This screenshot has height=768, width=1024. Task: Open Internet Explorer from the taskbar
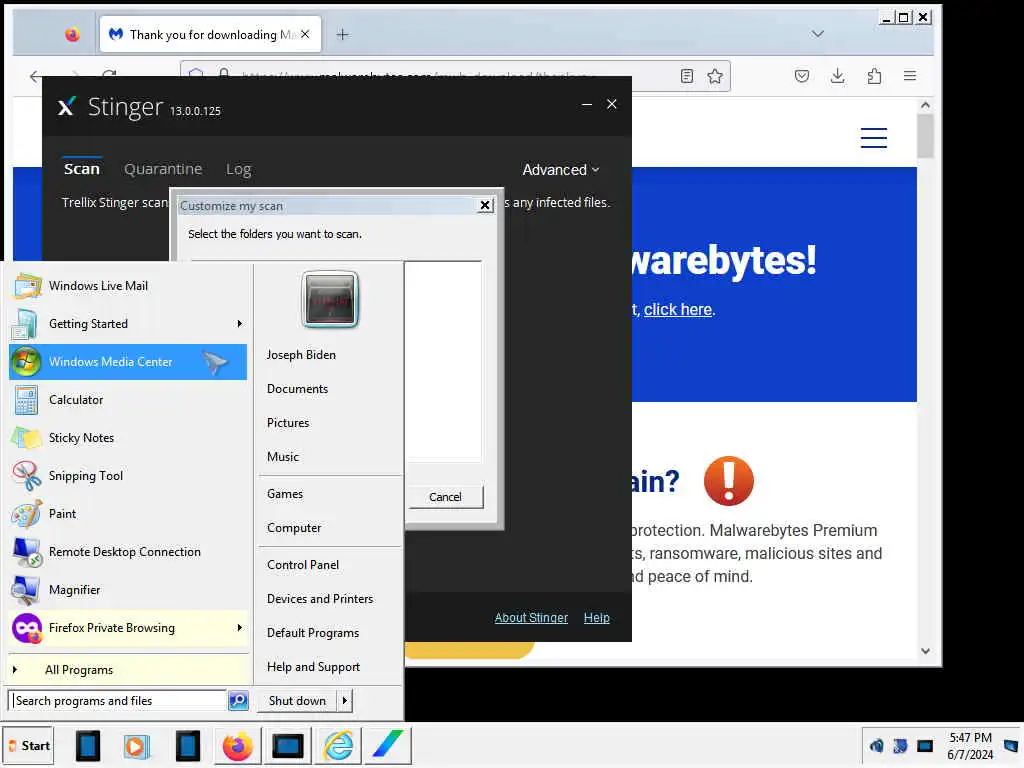(x=338, y=746)
